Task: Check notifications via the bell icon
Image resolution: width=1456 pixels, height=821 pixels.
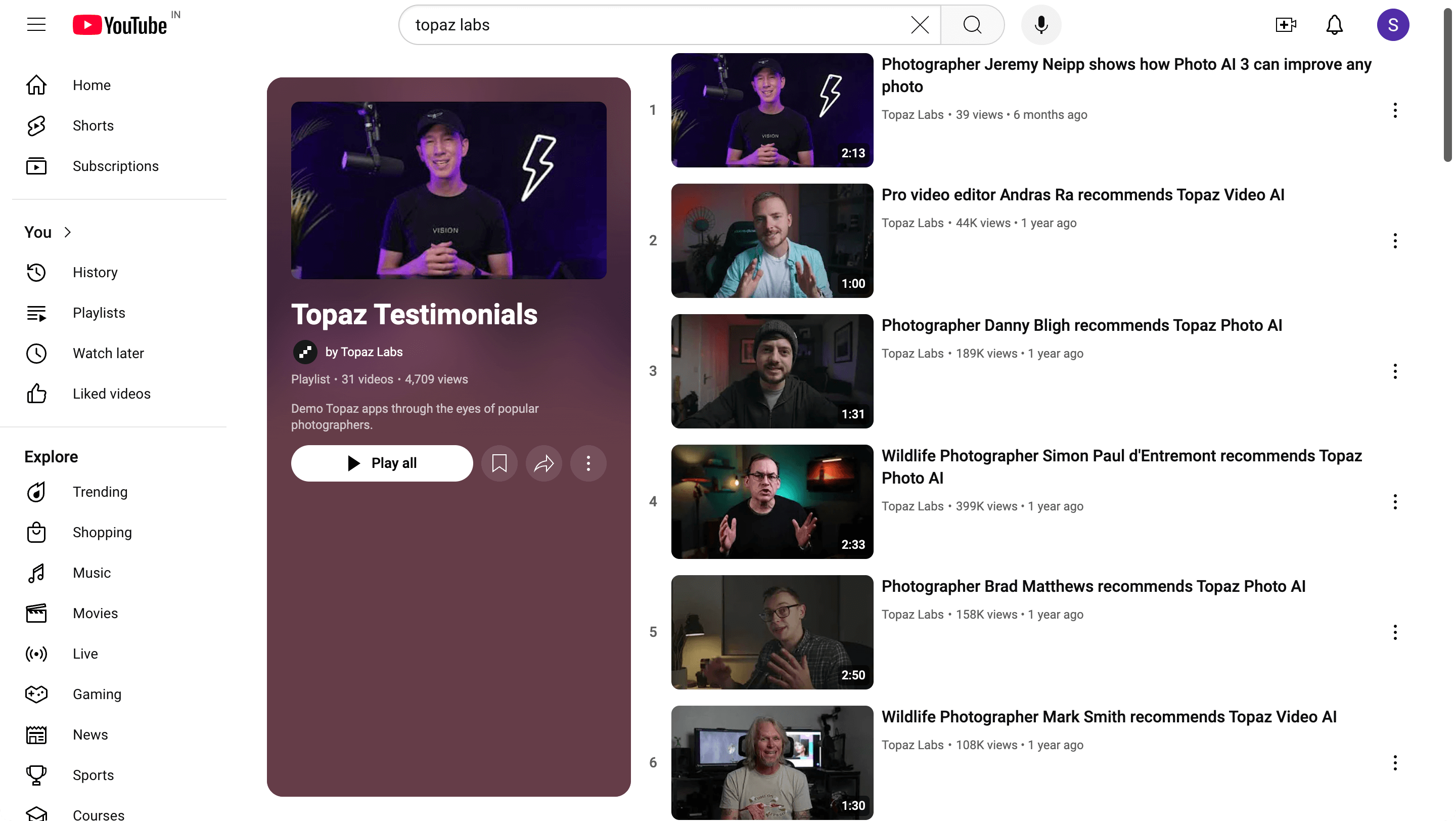Action: pyautogui.click(x=1334, y=25)
